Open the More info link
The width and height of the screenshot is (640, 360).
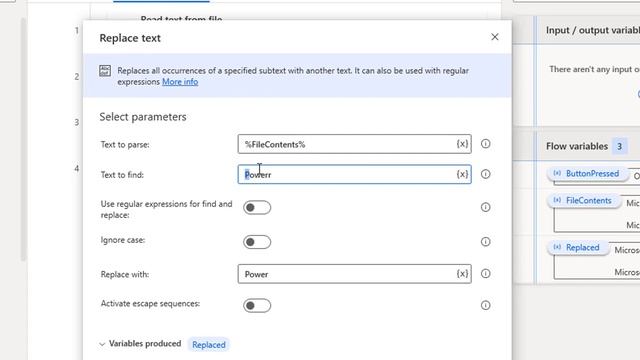pos(180,82)
